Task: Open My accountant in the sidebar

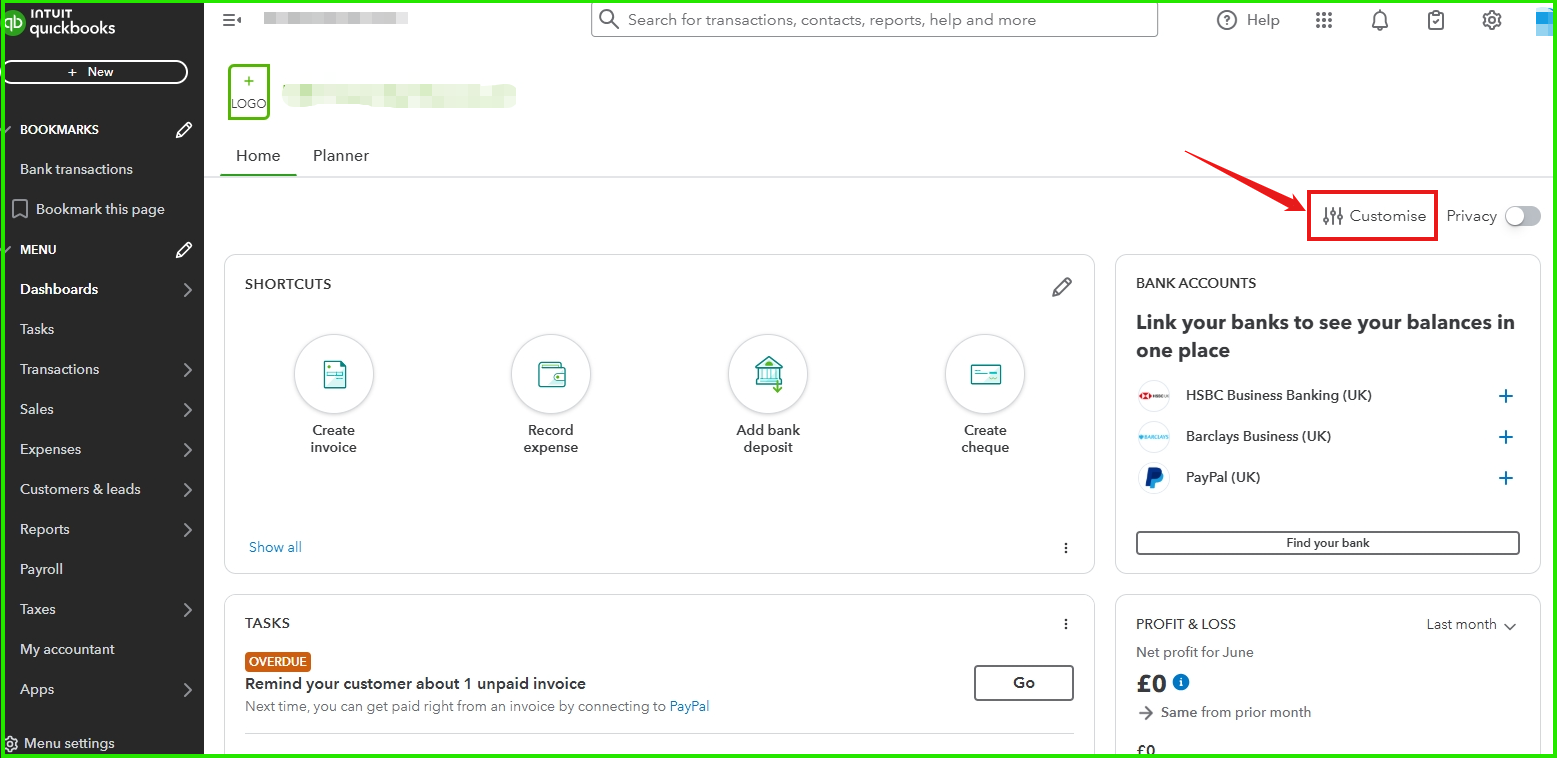Action: tap(67, 649)
